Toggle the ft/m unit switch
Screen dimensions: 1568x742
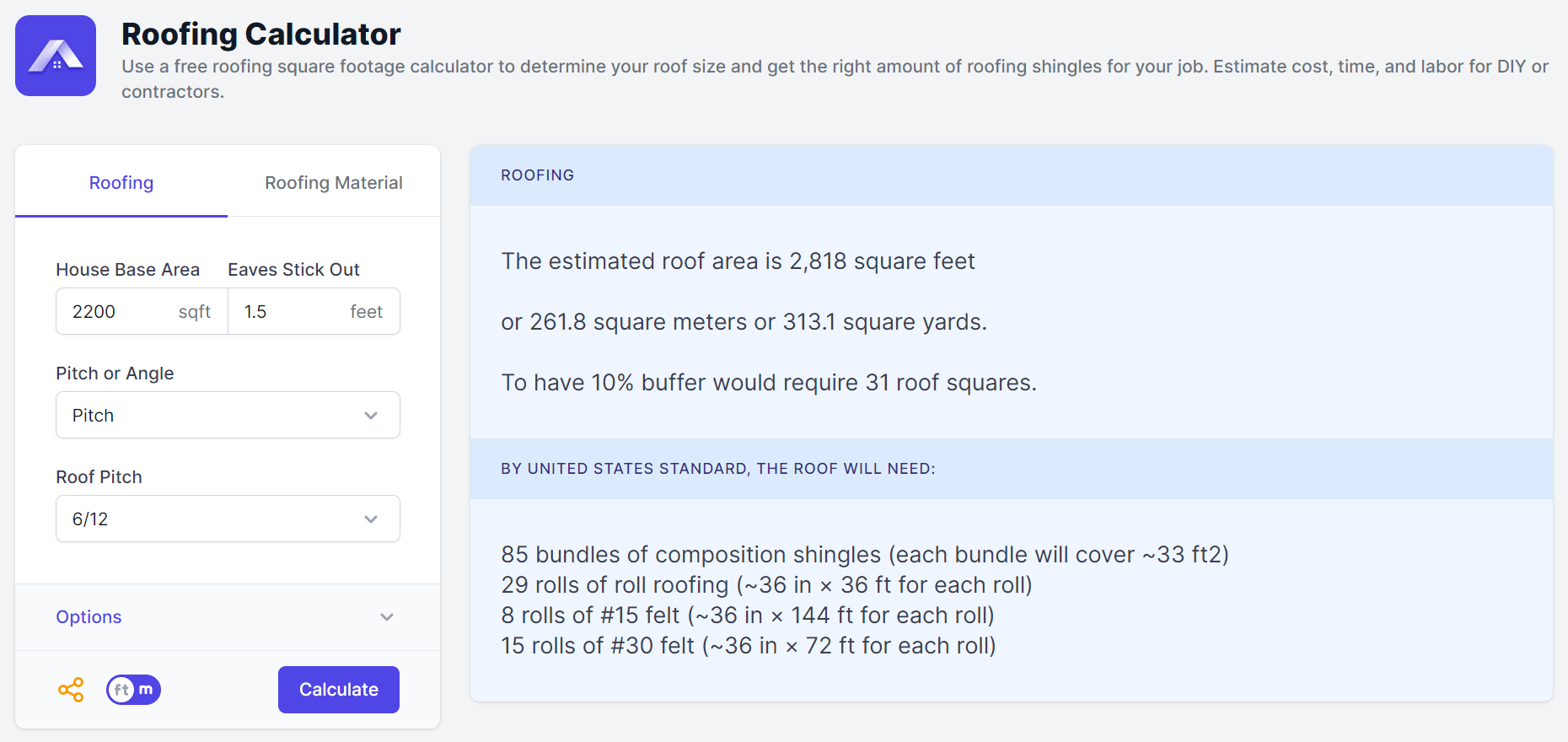tap(133, 690)
